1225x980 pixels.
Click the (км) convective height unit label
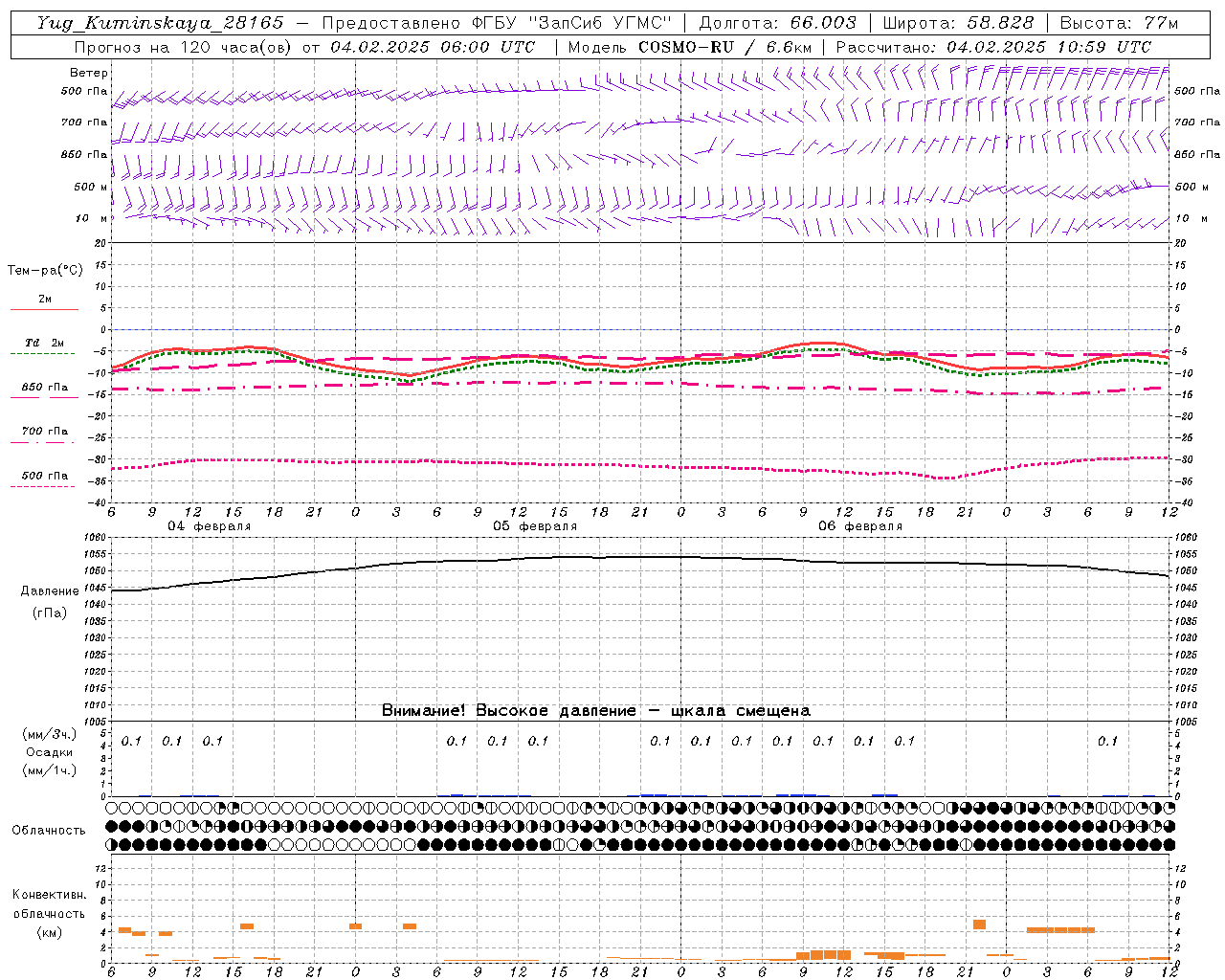tap(49, 932)
